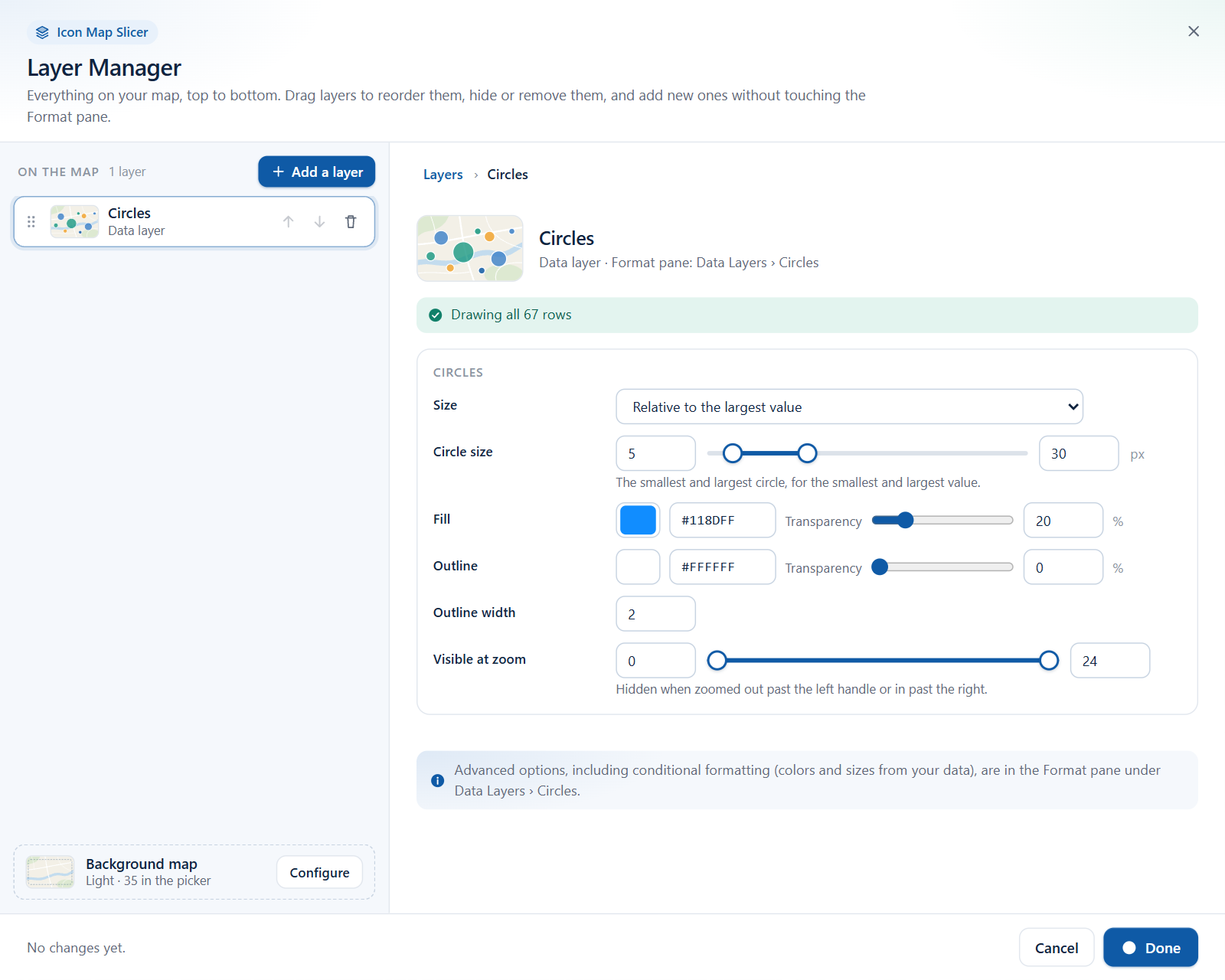Delete the Circles layer with trash icon
The image size is (1225, 980).
tap(351, 222)
